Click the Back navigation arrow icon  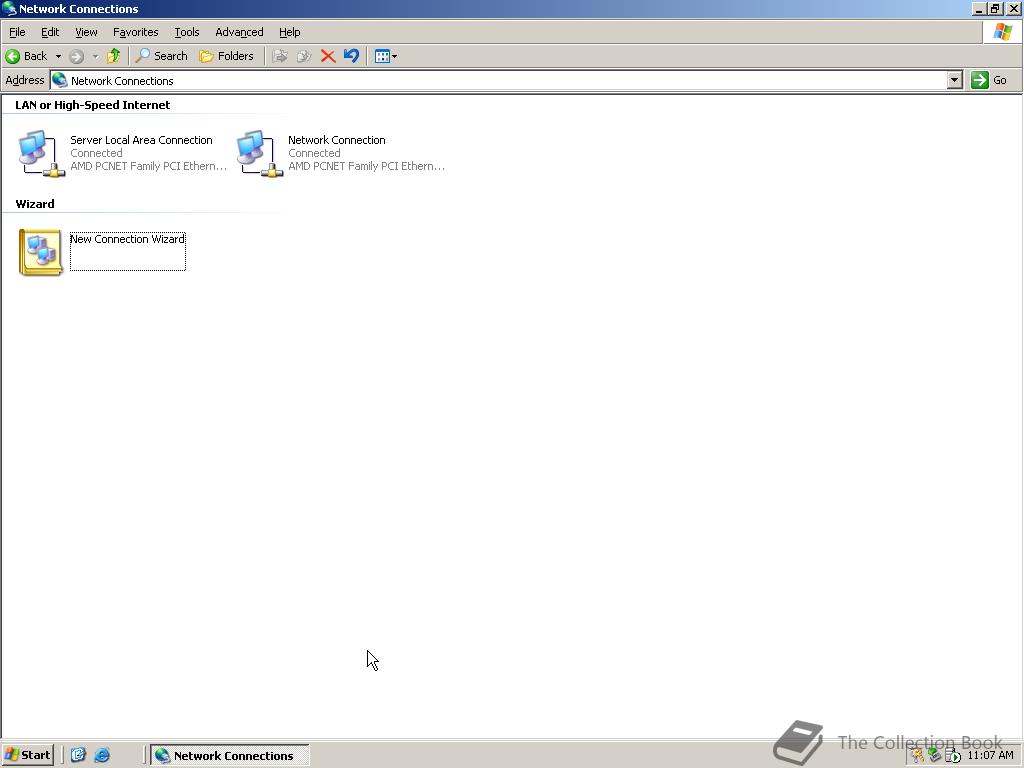[12, 56]
